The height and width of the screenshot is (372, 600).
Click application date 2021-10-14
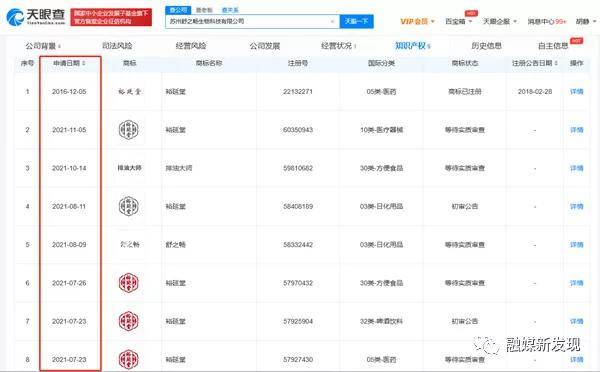69,168
